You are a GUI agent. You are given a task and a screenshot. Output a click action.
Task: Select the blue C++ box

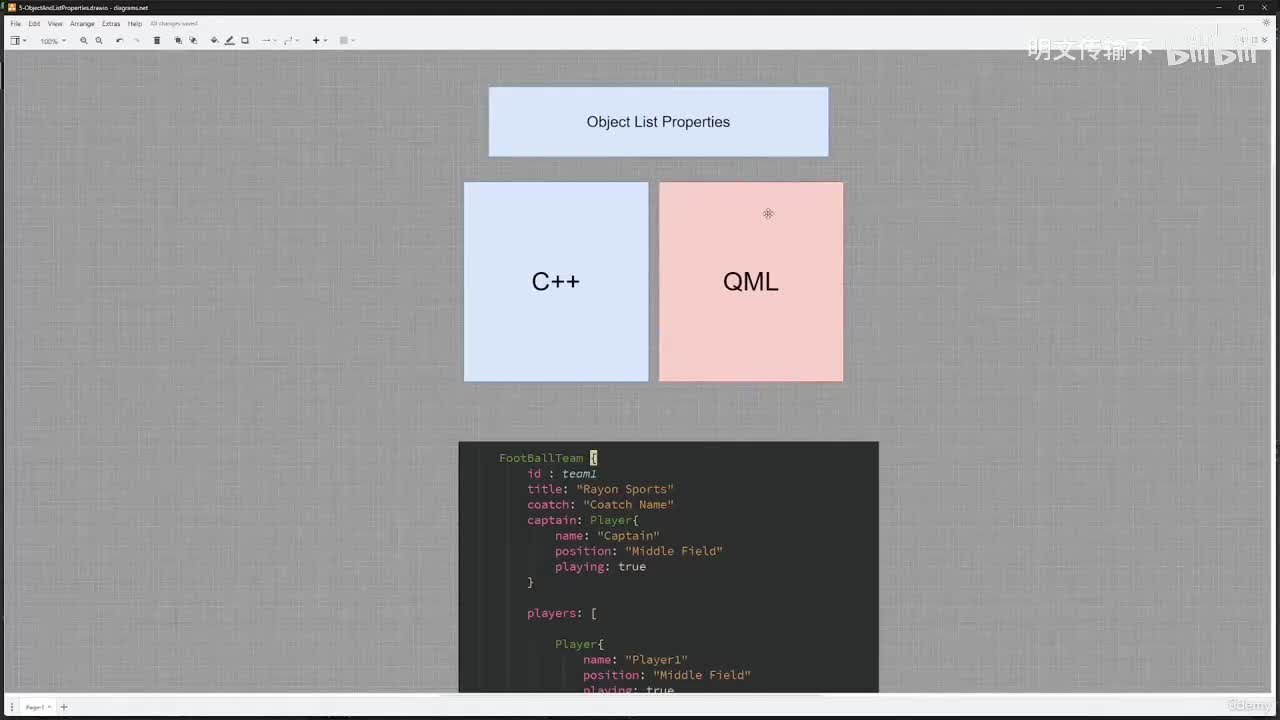[x=556, y=281]
